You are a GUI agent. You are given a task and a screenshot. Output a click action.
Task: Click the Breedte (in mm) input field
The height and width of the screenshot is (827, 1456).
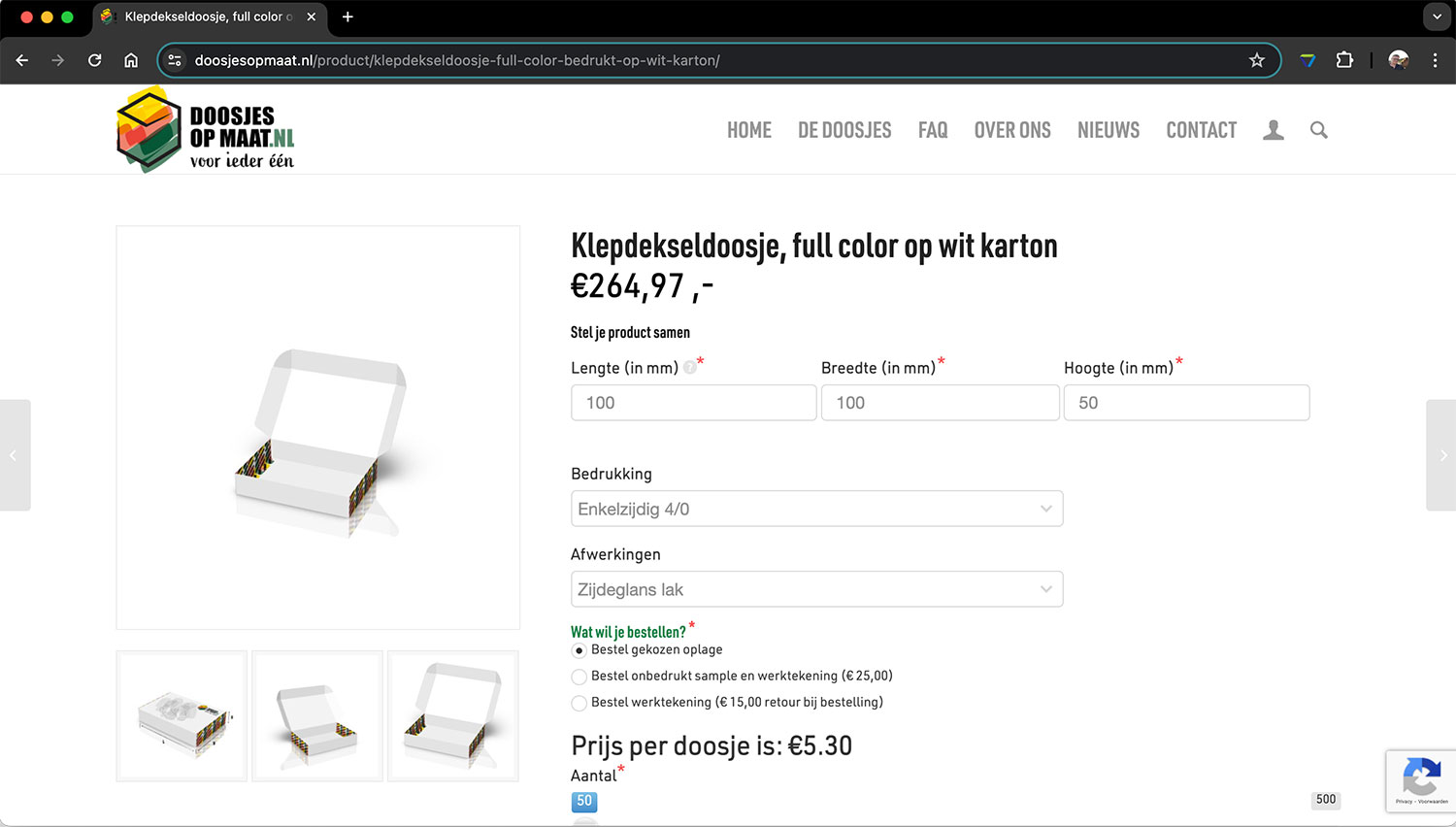pos(939,403)
